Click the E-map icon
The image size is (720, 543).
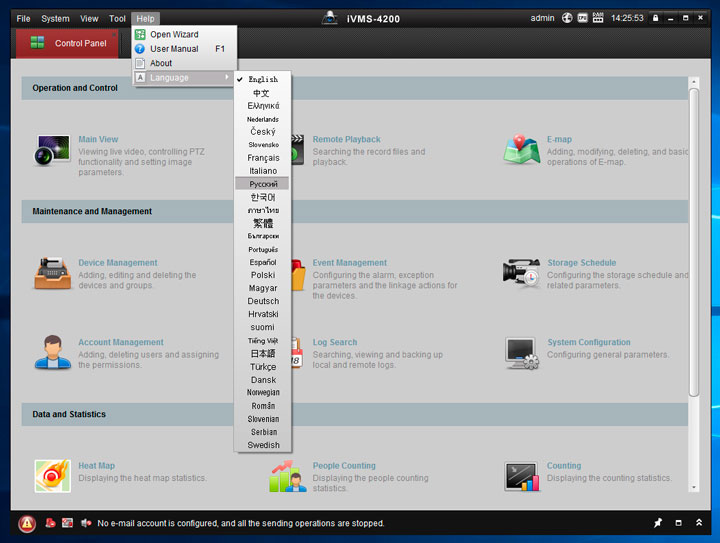[x=521, y=151]
